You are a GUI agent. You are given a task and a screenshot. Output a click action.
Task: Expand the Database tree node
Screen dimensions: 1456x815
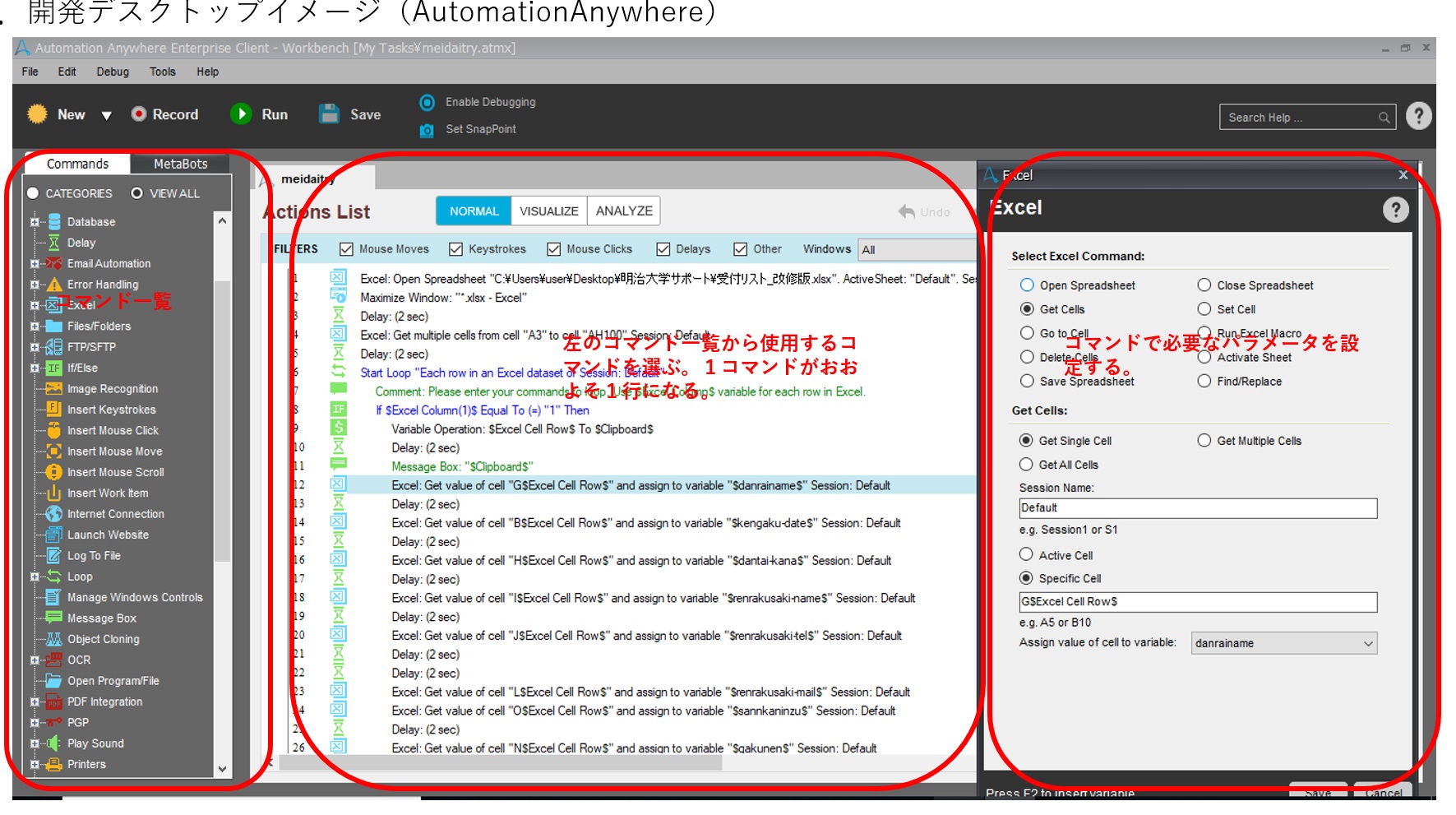pyautogui.click(x=35, y=222)
